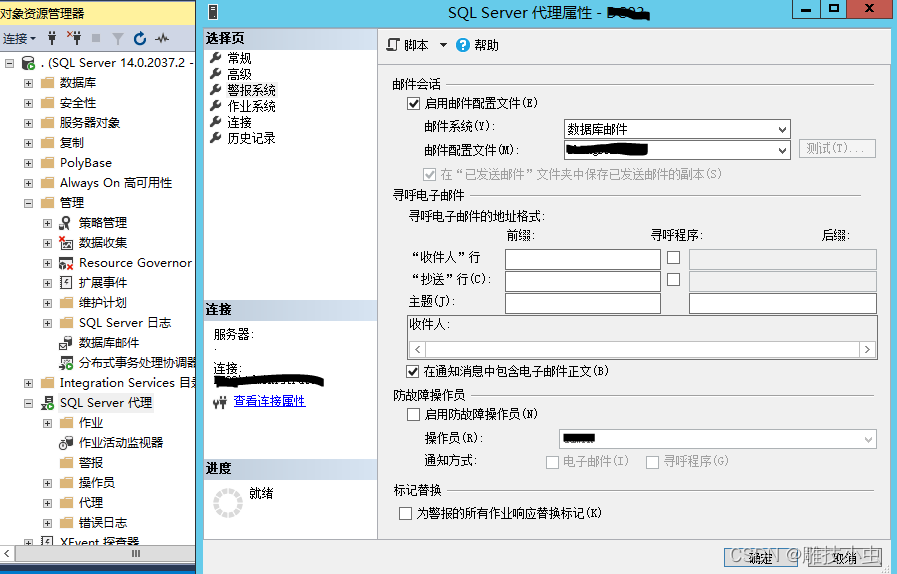
Task: Select the 数据库邮件 node icon
Action: pos(66,343)
